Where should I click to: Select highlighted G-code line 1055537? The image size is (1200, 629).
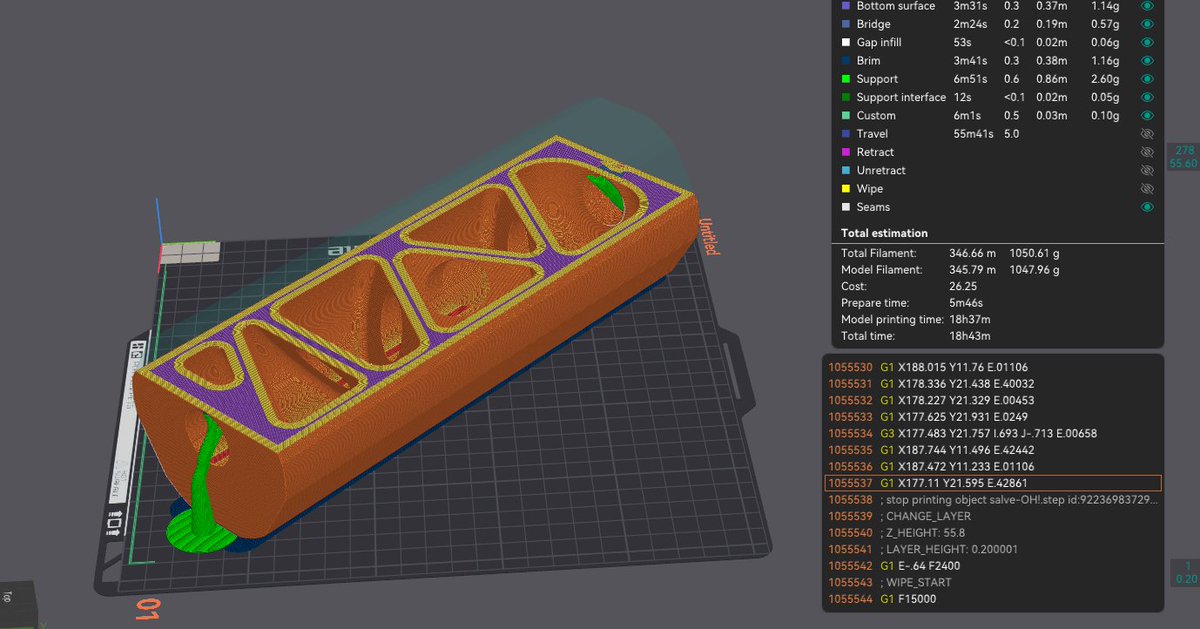992,483
